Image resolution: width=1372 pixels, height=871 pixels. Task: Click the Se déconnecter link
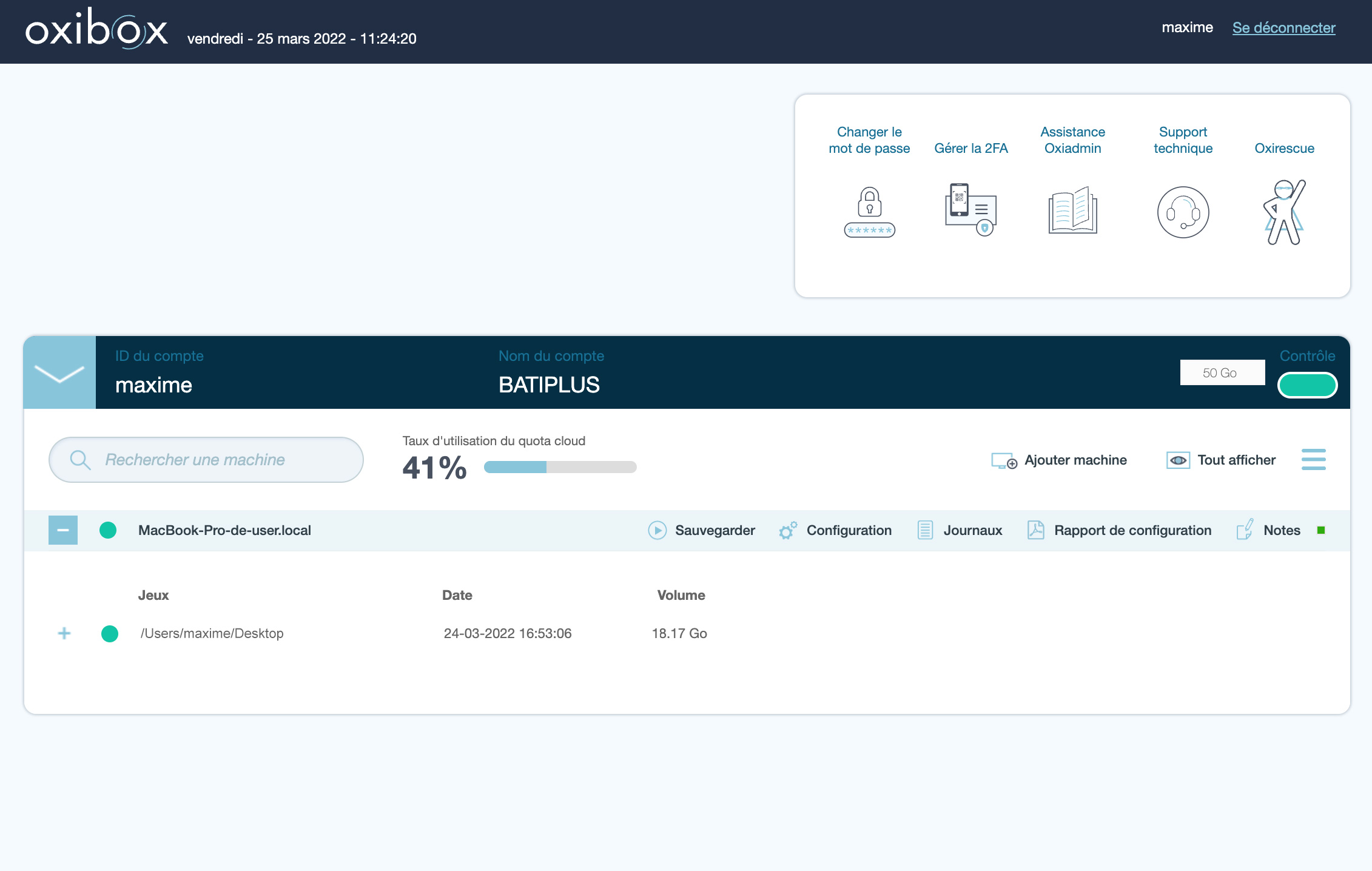click(x=1283, y=28)
